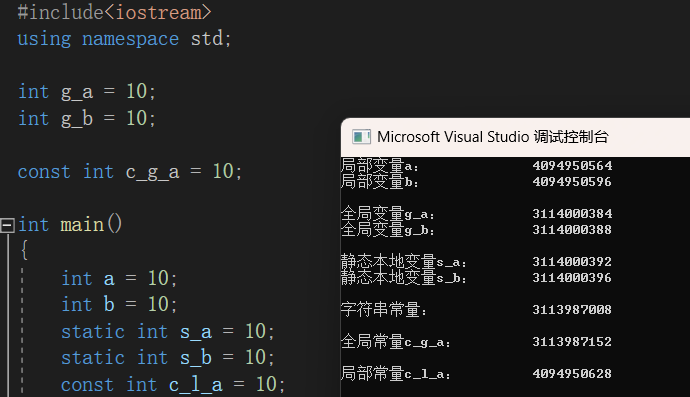The image size is (690, 397).
Task: Click console label '全局变量g_b:'
Action: tap(388, 230)
